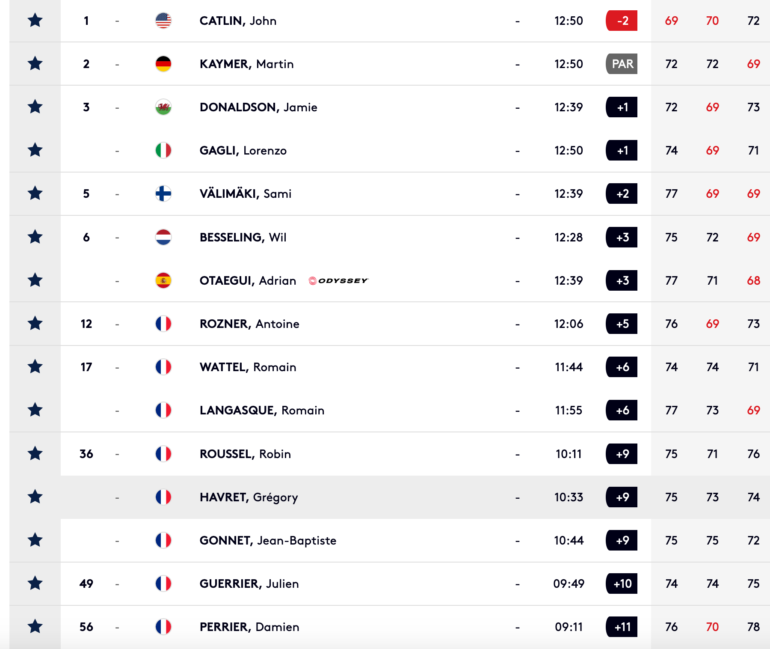
Task: Open player DONALDSON, Jamie
Action: pyautogui.click(x=258, y=107)
